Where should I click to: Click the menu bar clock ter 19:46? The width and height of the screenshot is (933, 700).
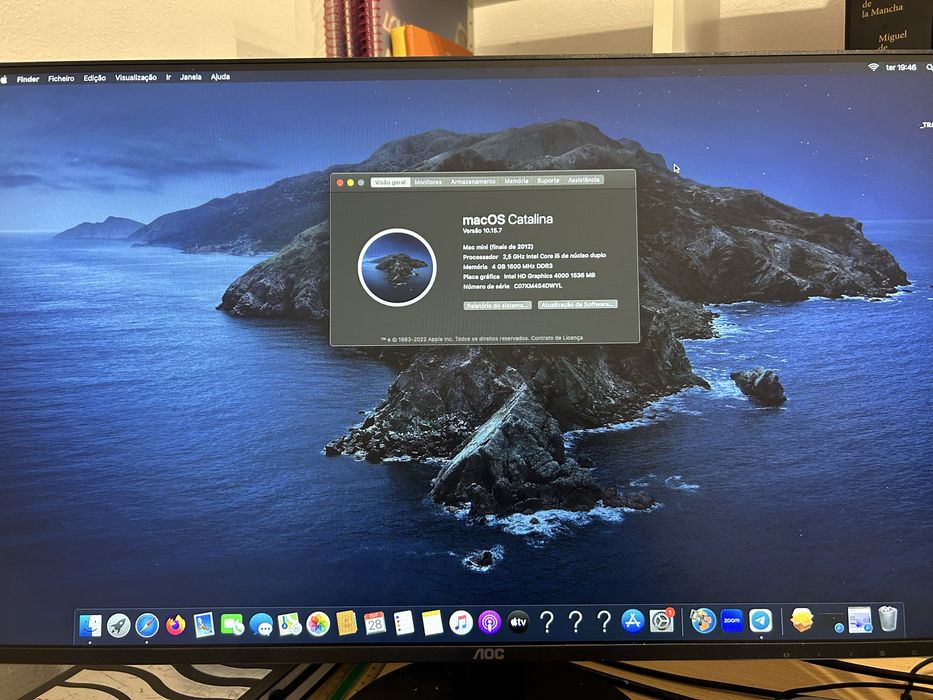901,67
